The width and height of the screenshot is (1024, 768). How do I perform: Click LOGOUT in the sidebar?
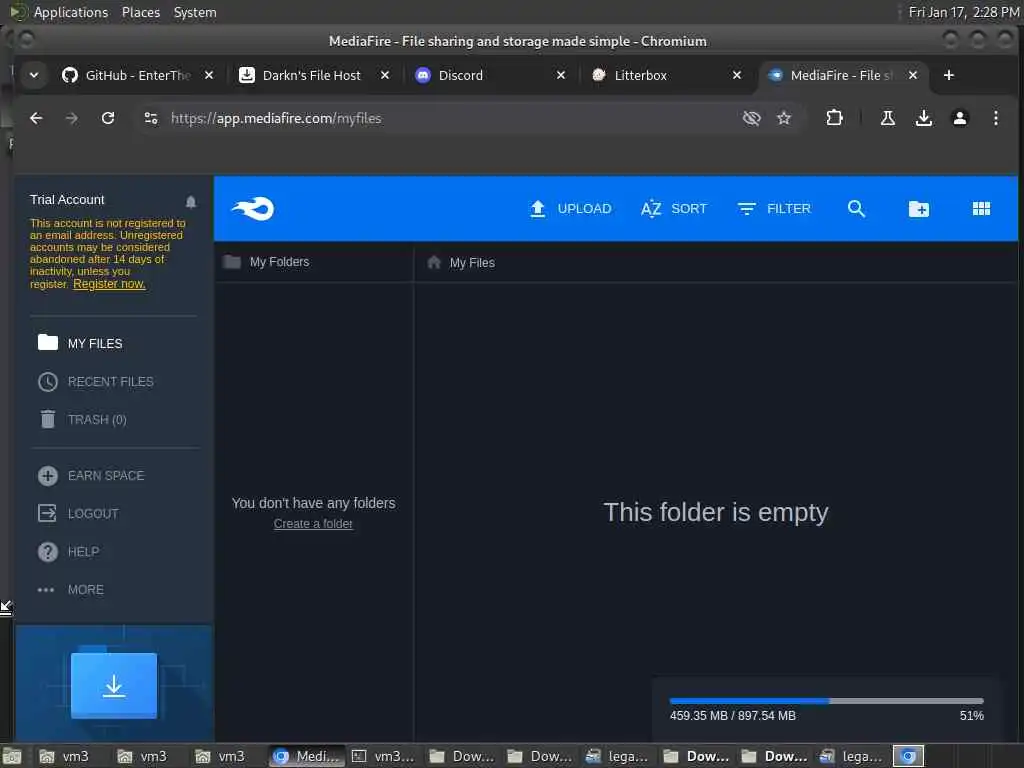coord(78,513)
